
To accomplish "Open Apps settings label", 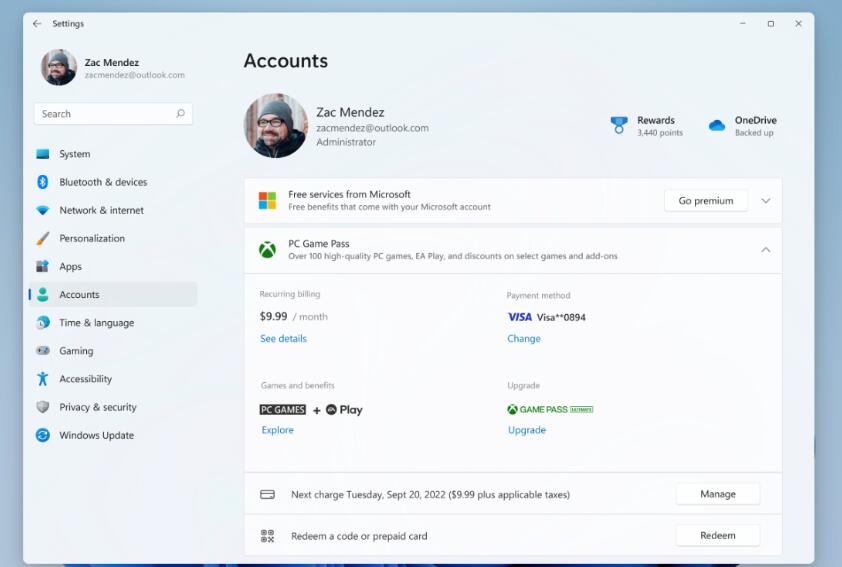I will tap(70, 266).
